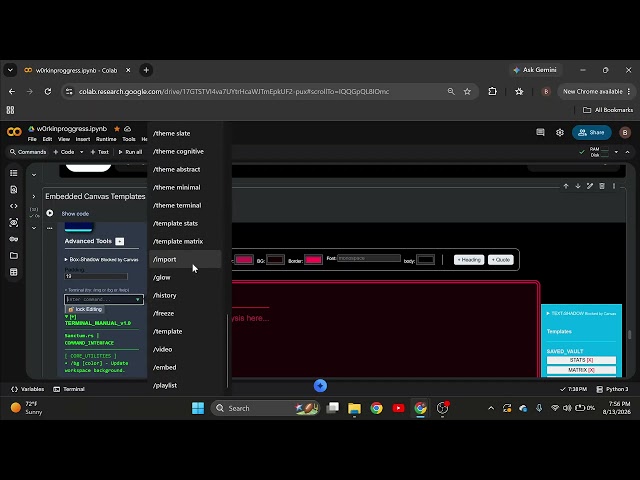Select the /glow command
The width and height of the screenshot is (640, 480).
pos(185,277)
